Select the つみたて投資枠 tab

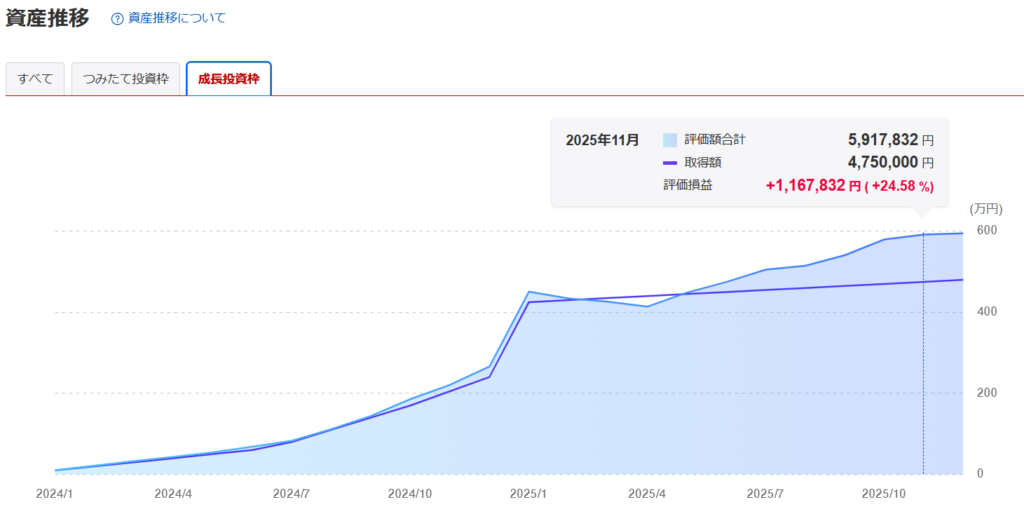pos(125,79)
